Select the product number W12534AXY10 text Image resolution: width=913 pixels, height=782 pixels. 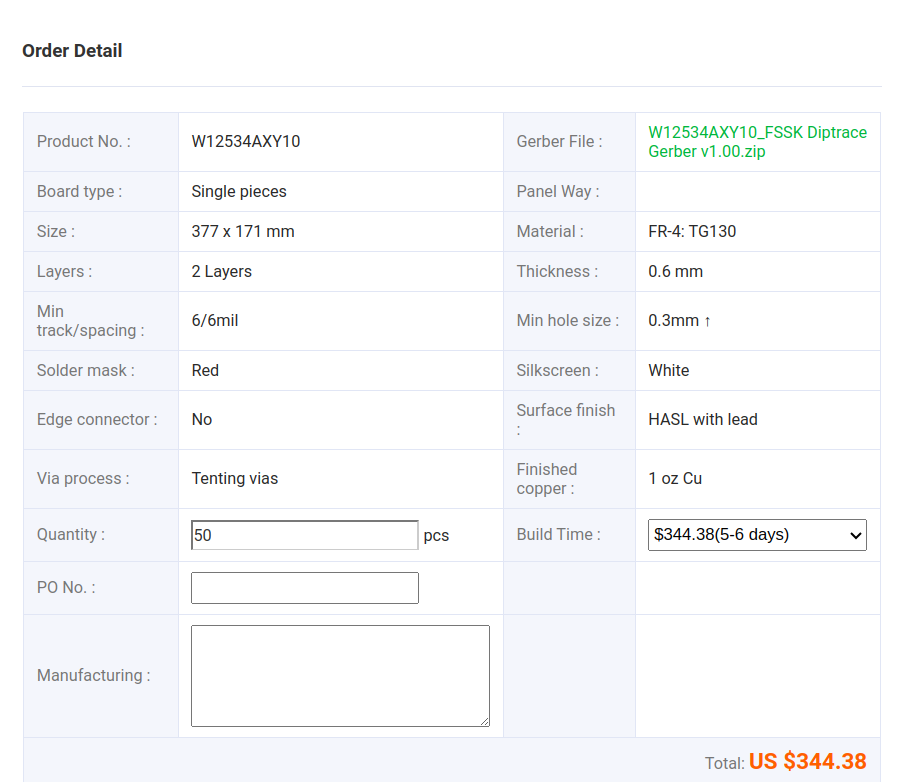[x=246, y=142]
